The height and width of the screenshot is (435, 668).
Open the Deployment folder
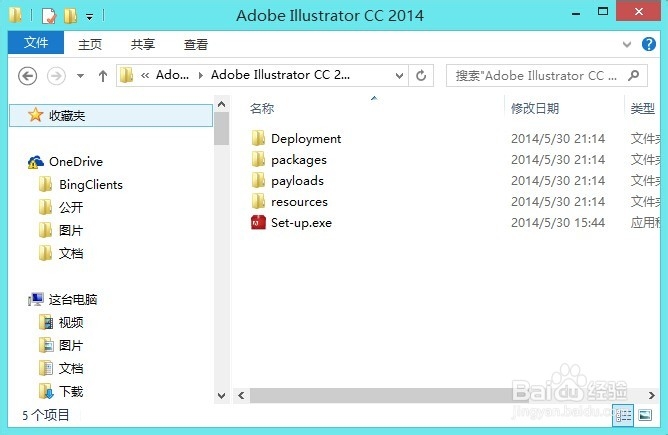pos(305,139)
